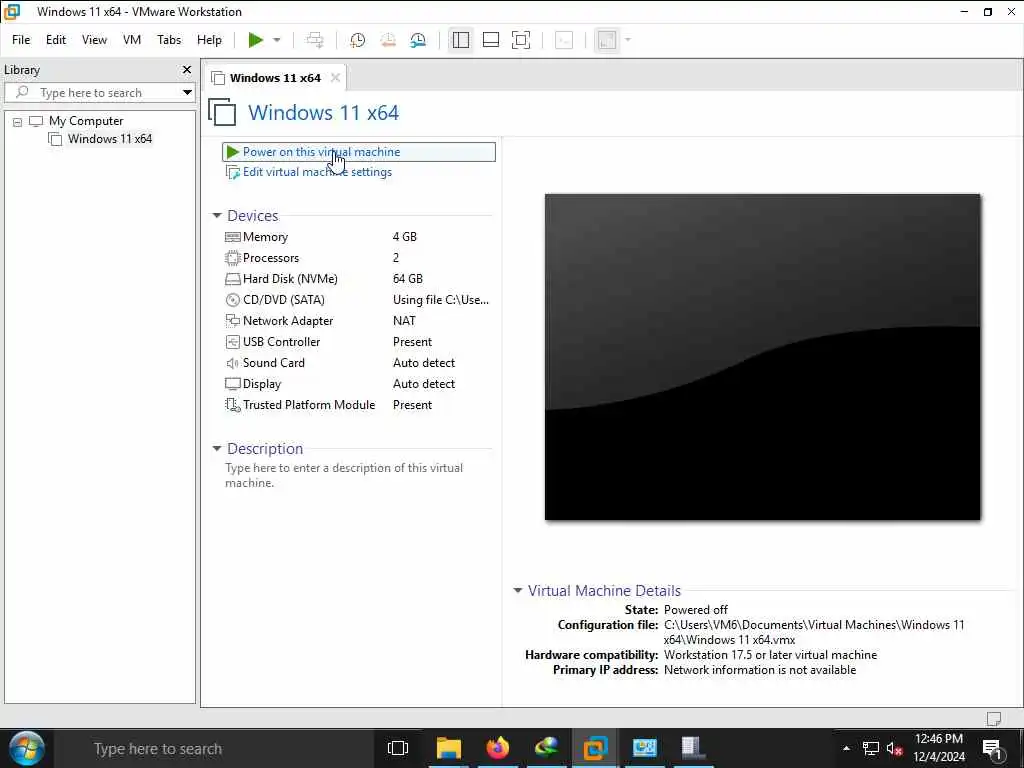
Task: Switch to the Windows 11 x64 tab
Action: [275, 78]
